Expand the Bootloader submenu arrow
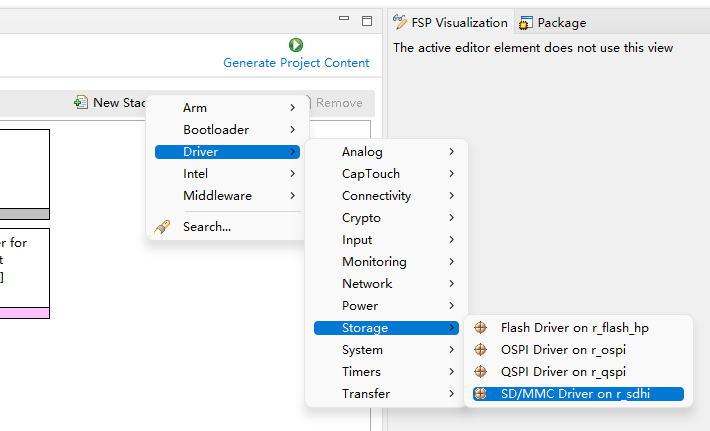 [292, 130]
